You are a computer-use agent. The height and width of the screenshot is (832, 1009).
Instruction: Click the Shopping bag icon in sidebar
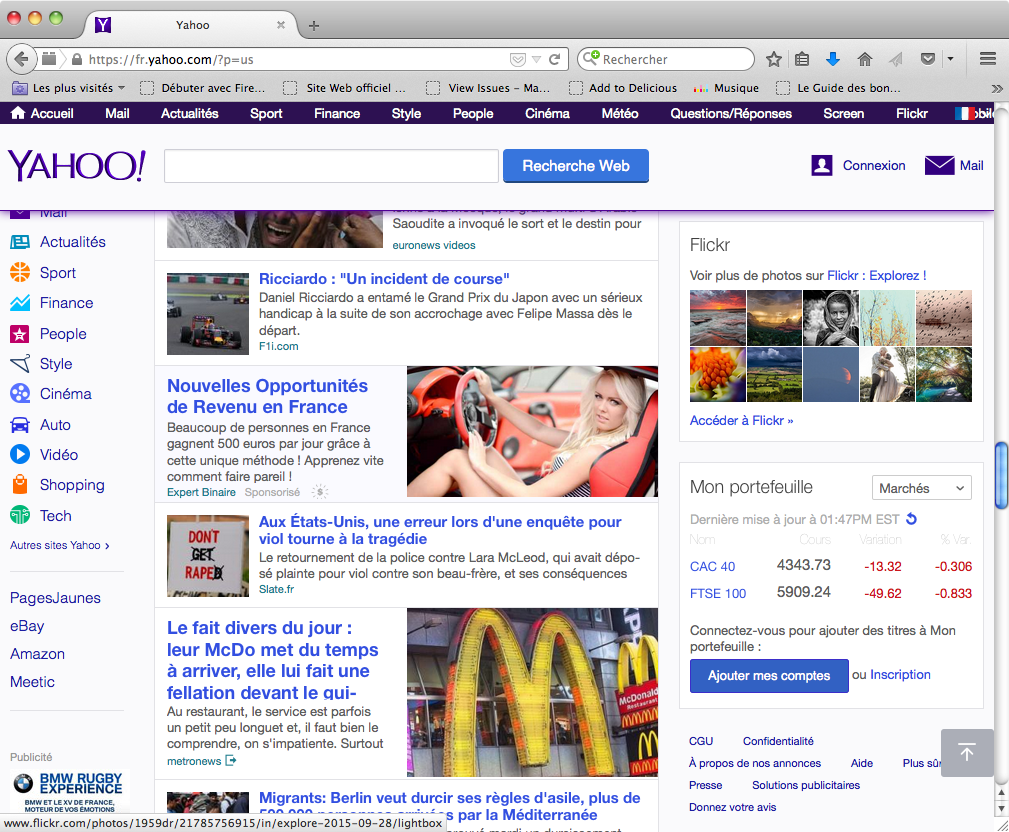[x=20, y=485]
